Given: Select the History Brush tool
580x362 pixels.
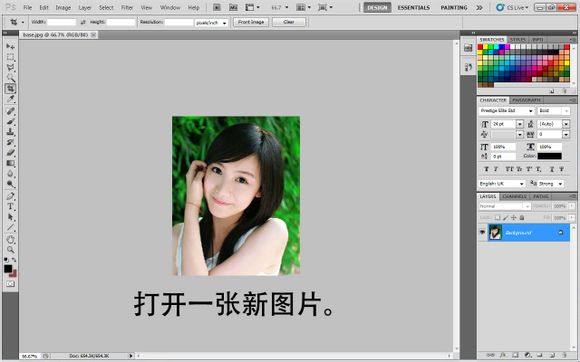Looking at the screenshot, I should pos(10,142).
